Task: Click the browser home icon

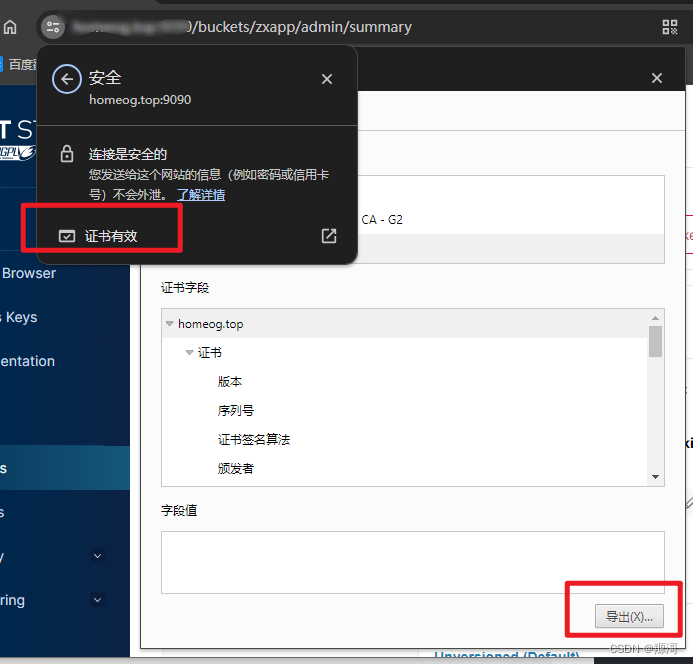Action: coord(10,27)
